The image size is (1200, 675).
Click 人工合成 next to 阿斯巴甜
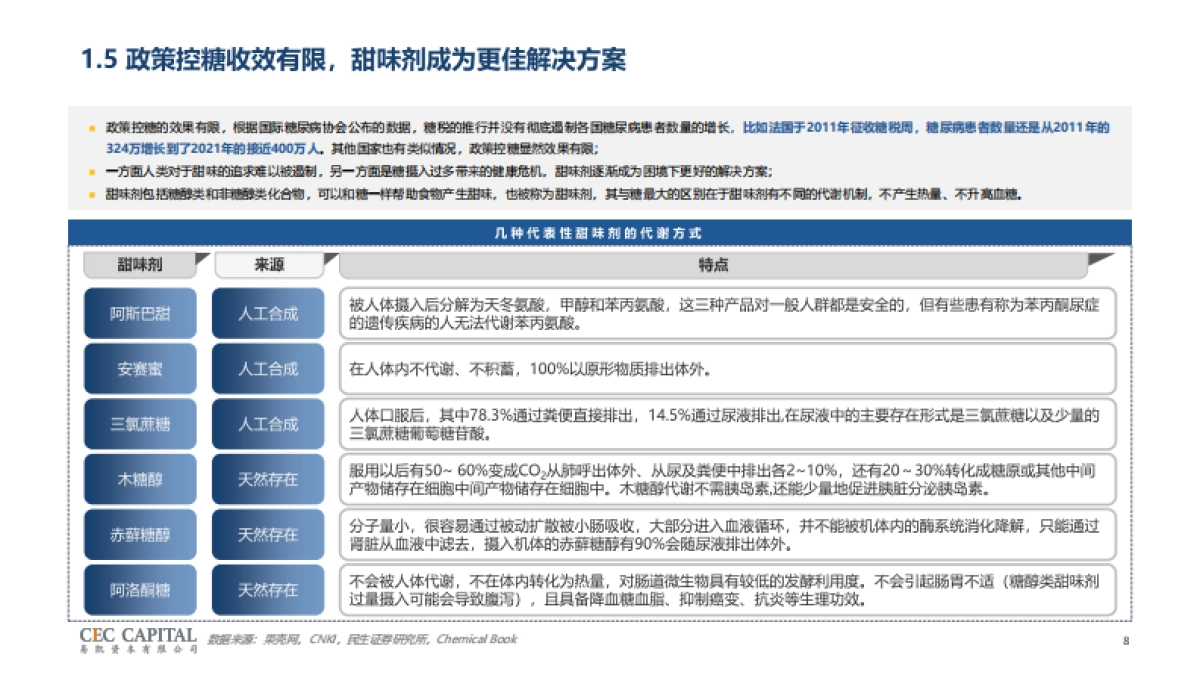click(269, 313)
